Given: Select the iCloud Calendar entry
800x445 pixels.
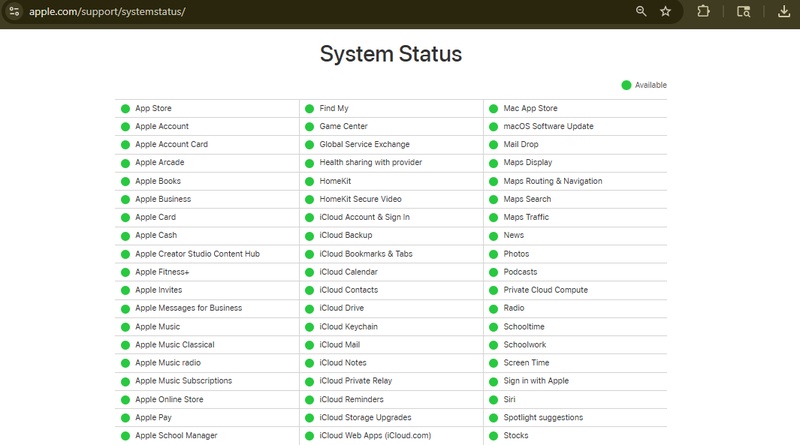Looking at the screenshot, I should pyautogui.click(x=348, y=272).
